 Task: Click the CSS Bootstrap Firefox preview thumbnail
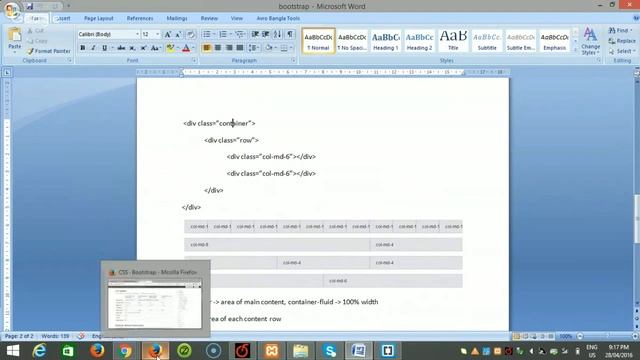coord(155,304)
